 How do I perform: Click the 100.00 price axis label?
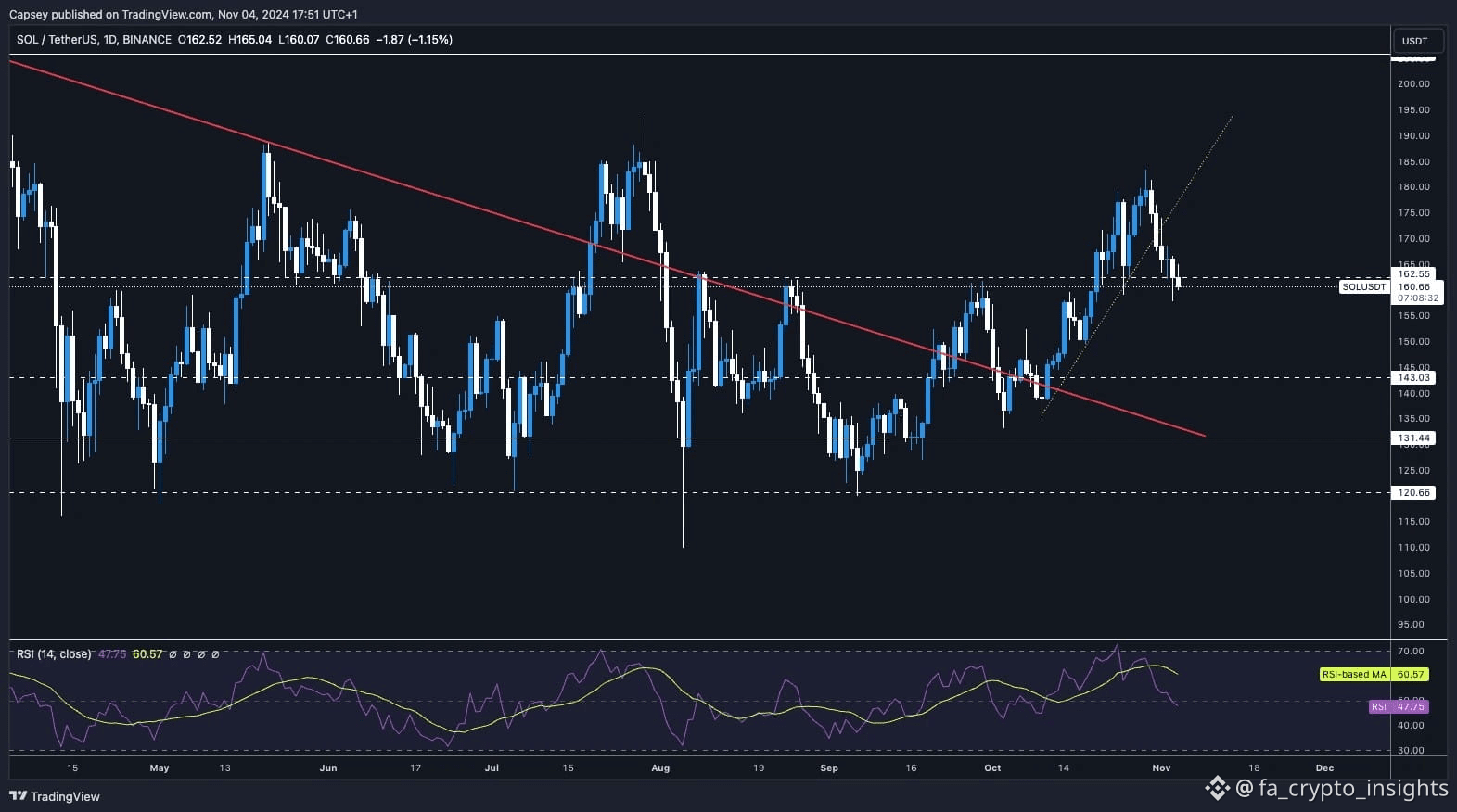coord(1414,599)
